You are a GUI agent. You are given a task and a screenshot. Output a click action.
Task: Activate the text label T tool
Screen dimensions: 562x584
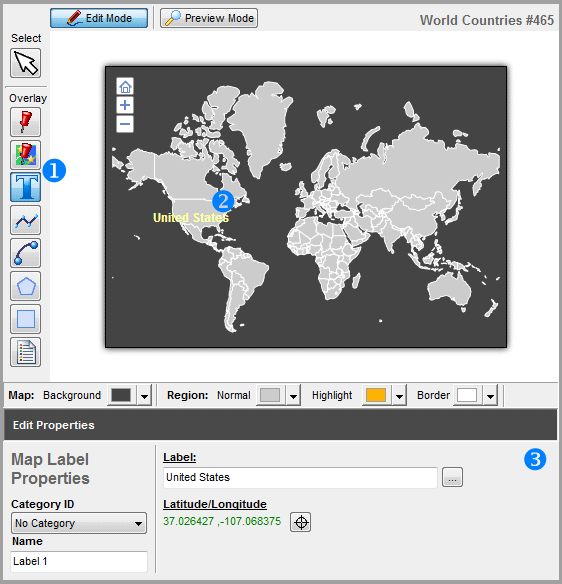coord(25,187)
